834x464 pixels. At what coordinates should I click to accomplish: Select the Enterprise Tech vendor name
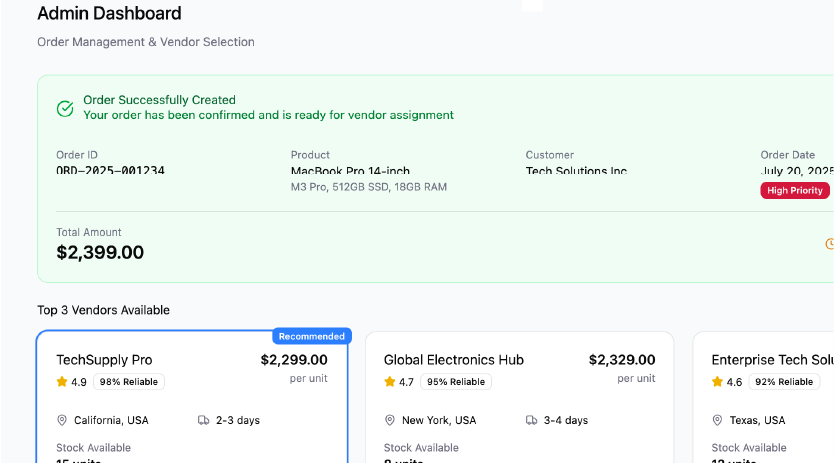pyautogui.click(x=772, y=360)
